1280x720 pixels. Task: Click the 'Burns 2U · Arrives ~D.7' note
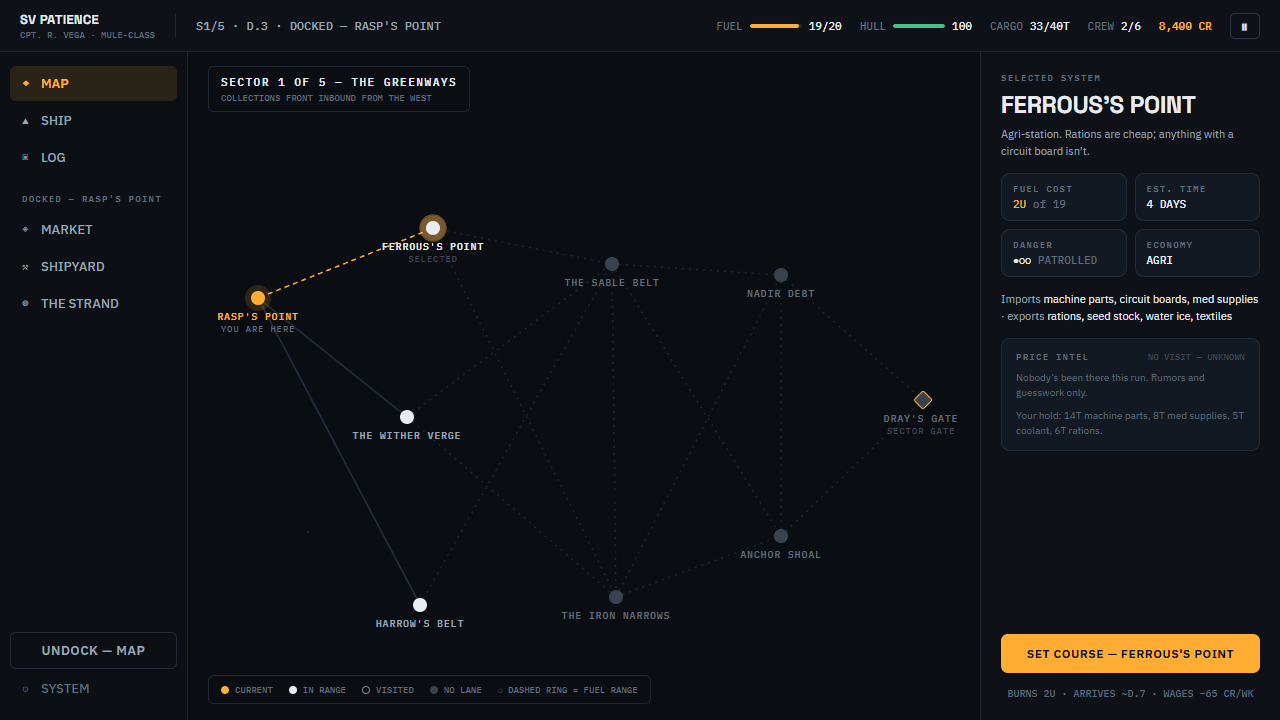pyautogui.click(x=1130, y=694)
